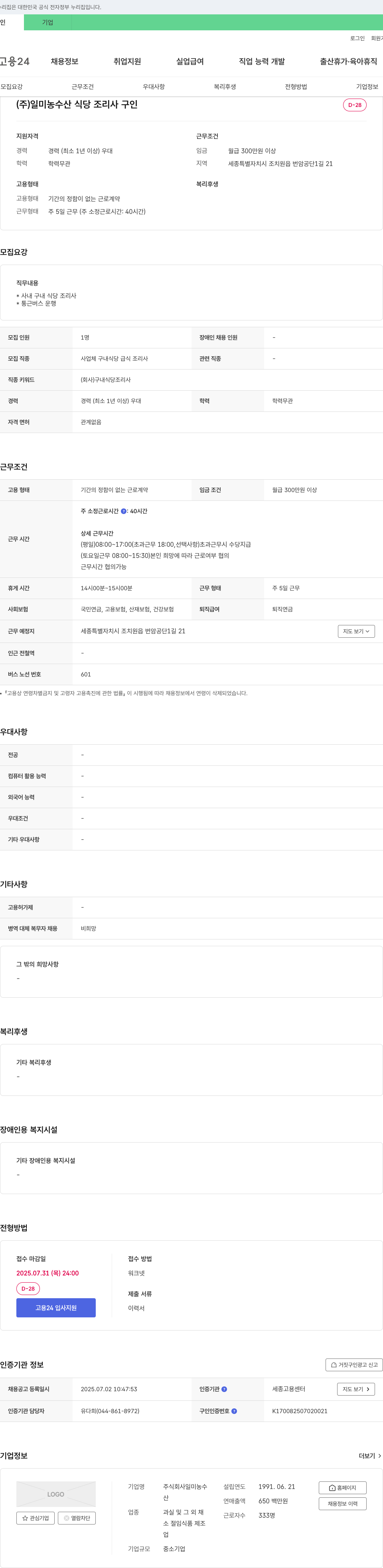Select the founding date 1991. 06. 21

pyautogui.click(x=276, y=1487)
